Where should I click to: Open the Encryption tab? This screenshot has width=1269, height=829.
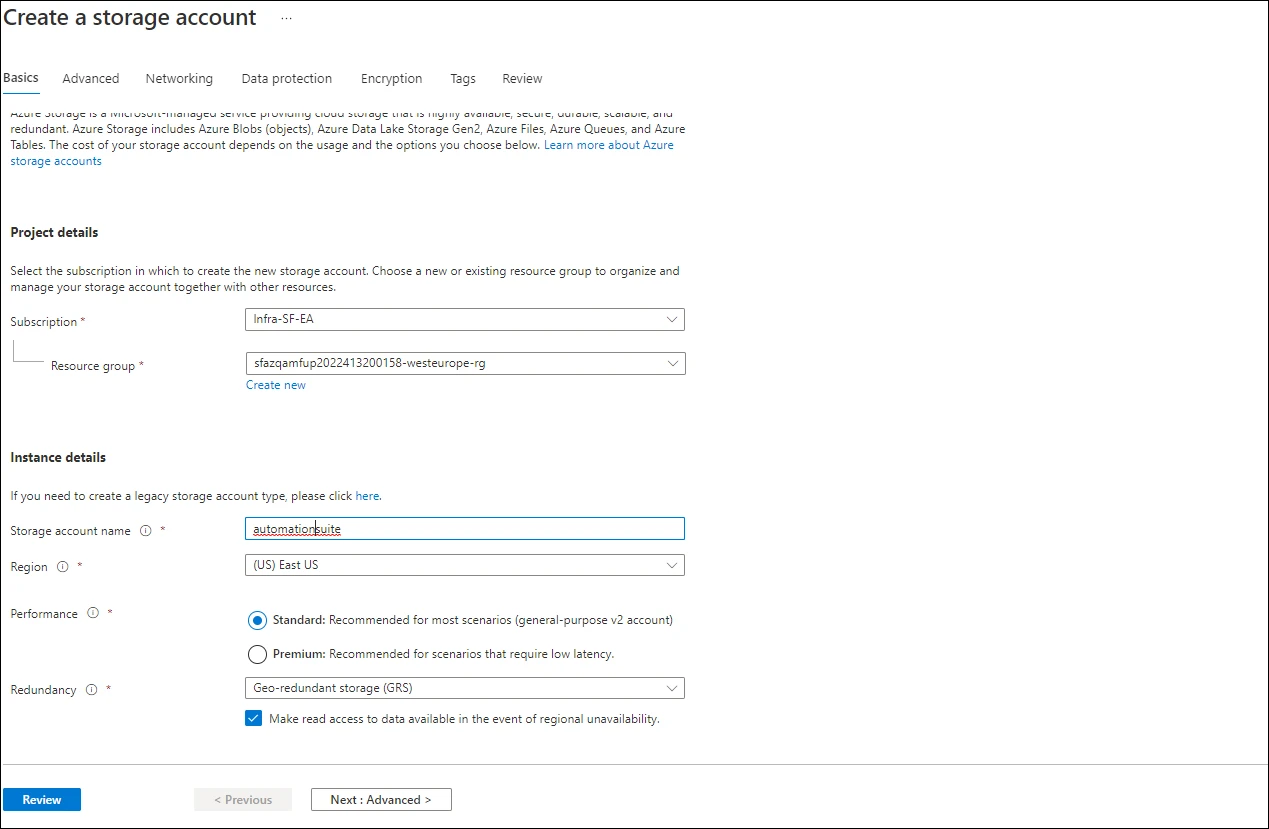pos(391,78)
